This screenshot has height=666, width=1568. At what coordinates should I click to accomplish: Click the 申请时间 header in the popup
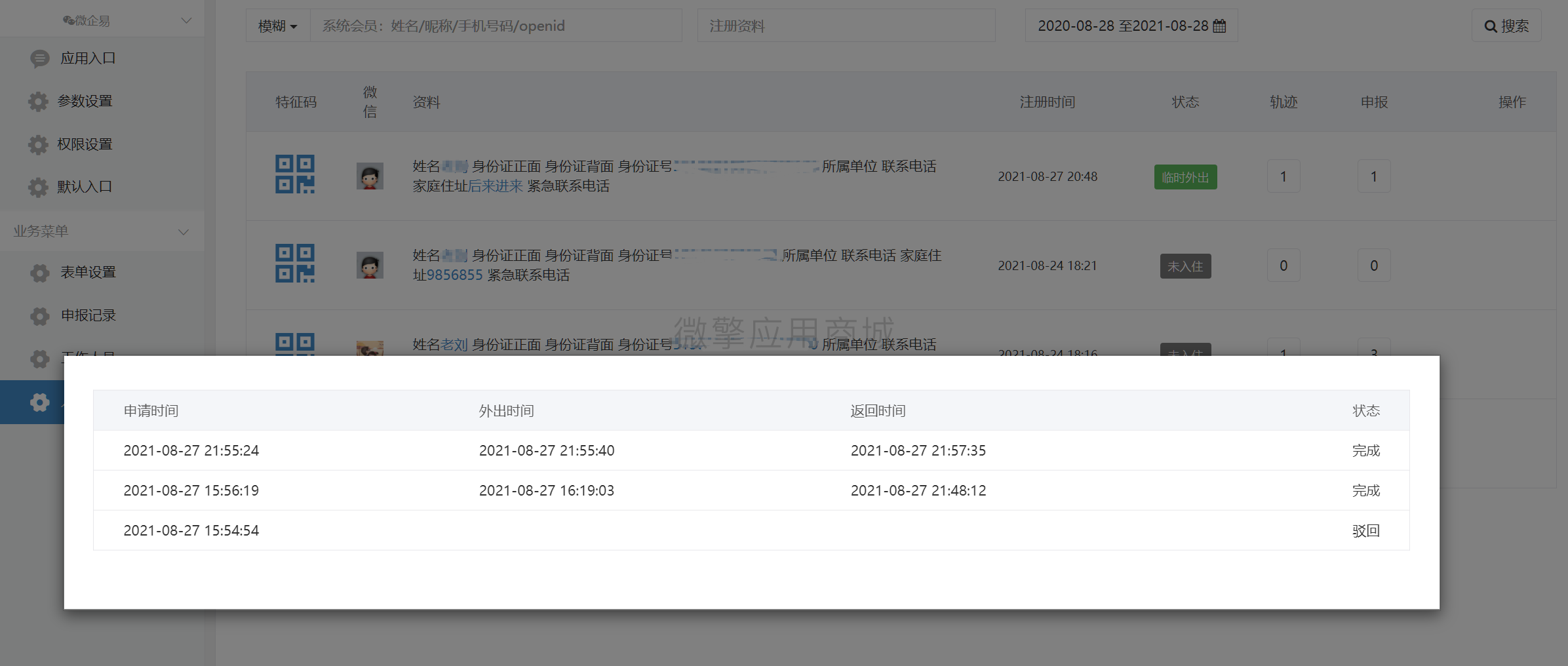click(x=151, y=411)
